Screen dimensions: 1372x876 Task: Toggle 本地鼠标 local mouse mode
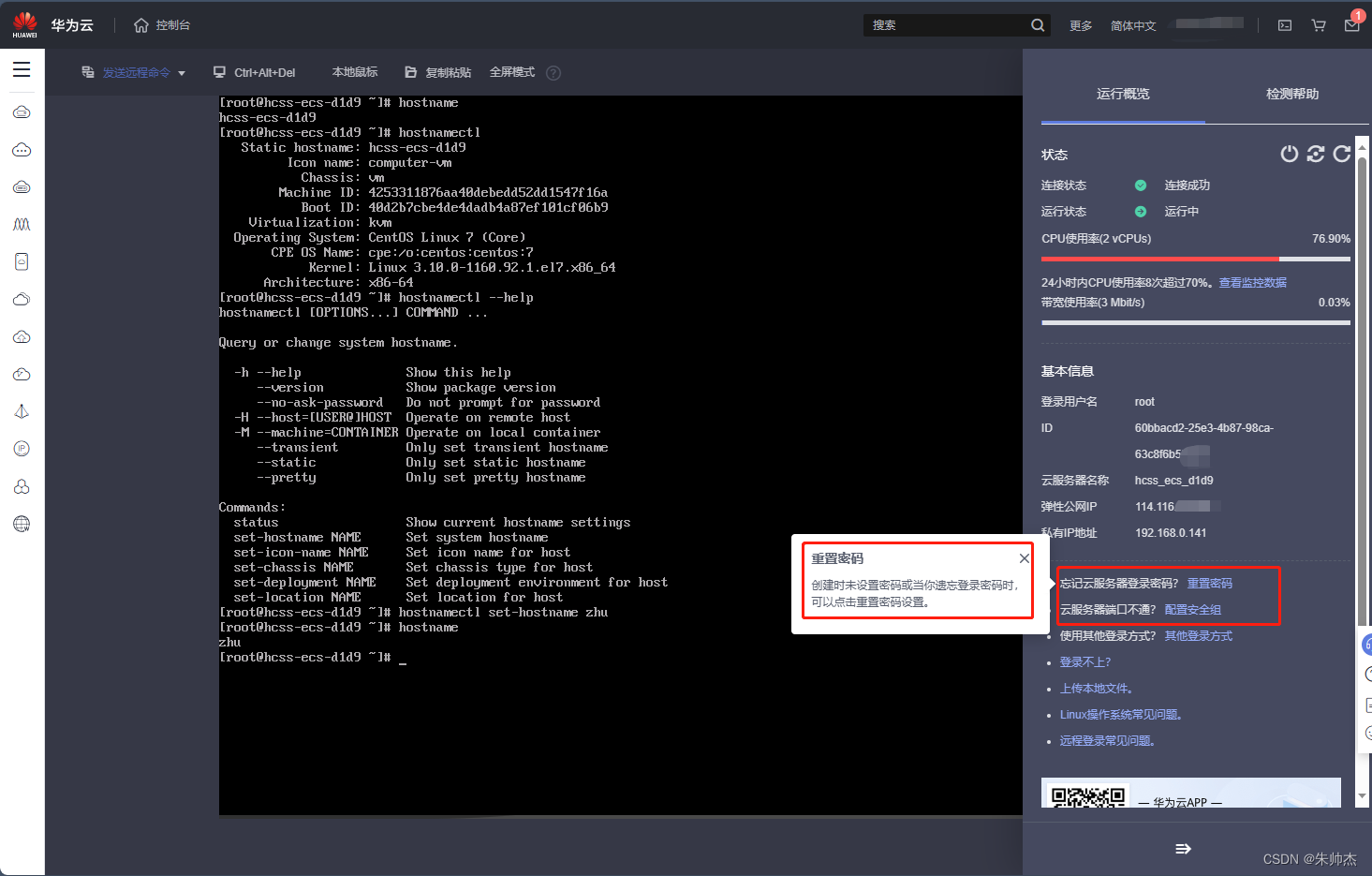355,72
